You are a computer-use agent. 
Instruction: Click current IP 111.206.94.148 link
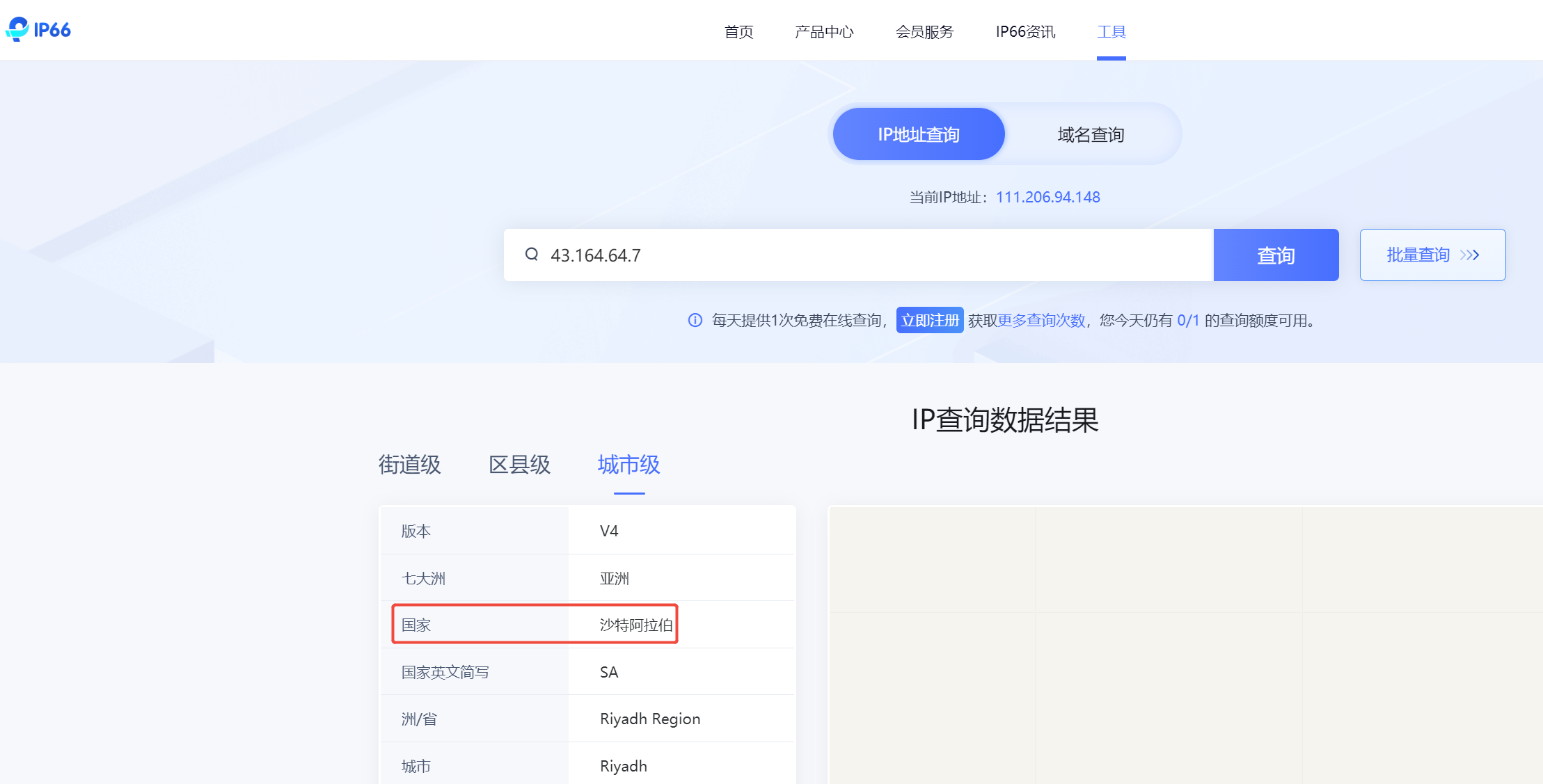pos(1047,198)
